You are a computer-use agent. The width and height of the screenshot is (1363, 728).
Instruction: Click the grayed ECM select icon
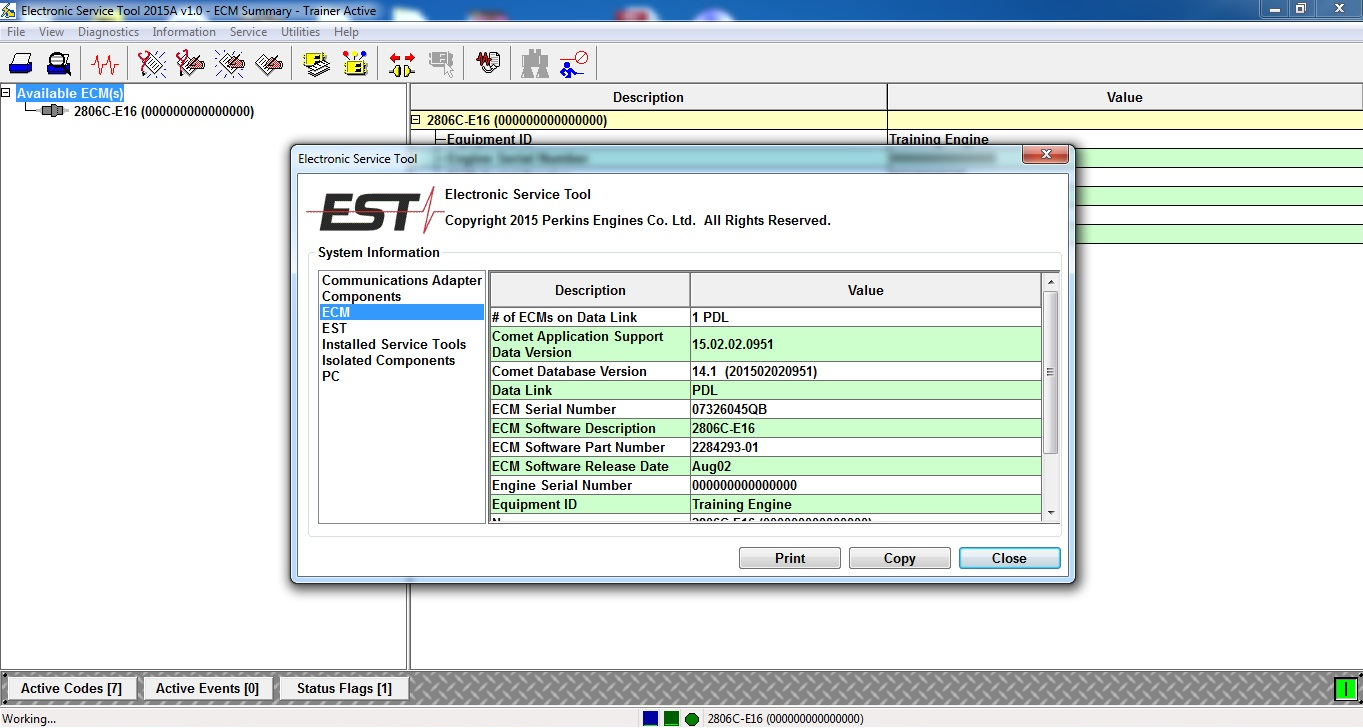pyautogui.click(x=441, y=64)
